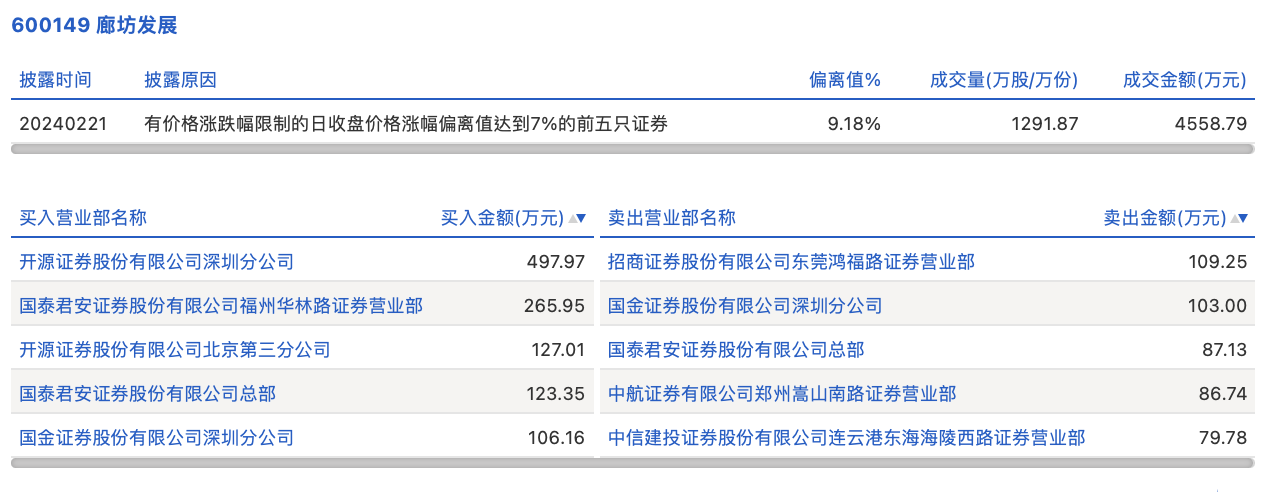This screenshot has height=492, width=1268.
Task: Open 中信建投证券连云港东海海陵西路营业部 link
Action: 846,438
